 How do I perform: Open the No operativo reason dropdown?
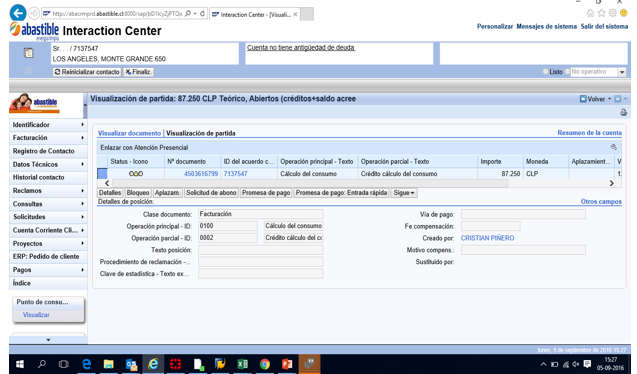(x=622, y=72)
